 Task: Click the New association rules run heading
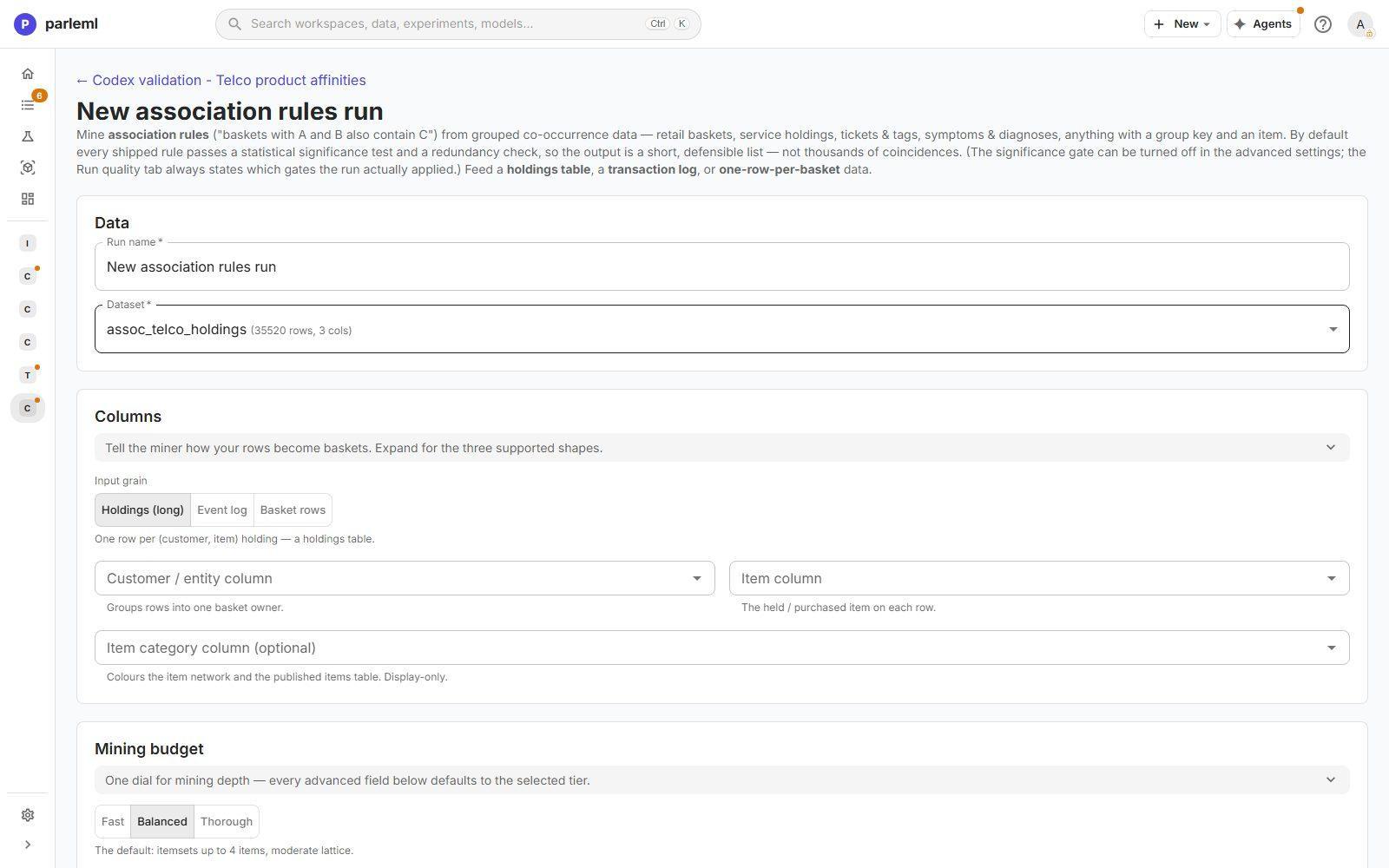coord(230,111)
